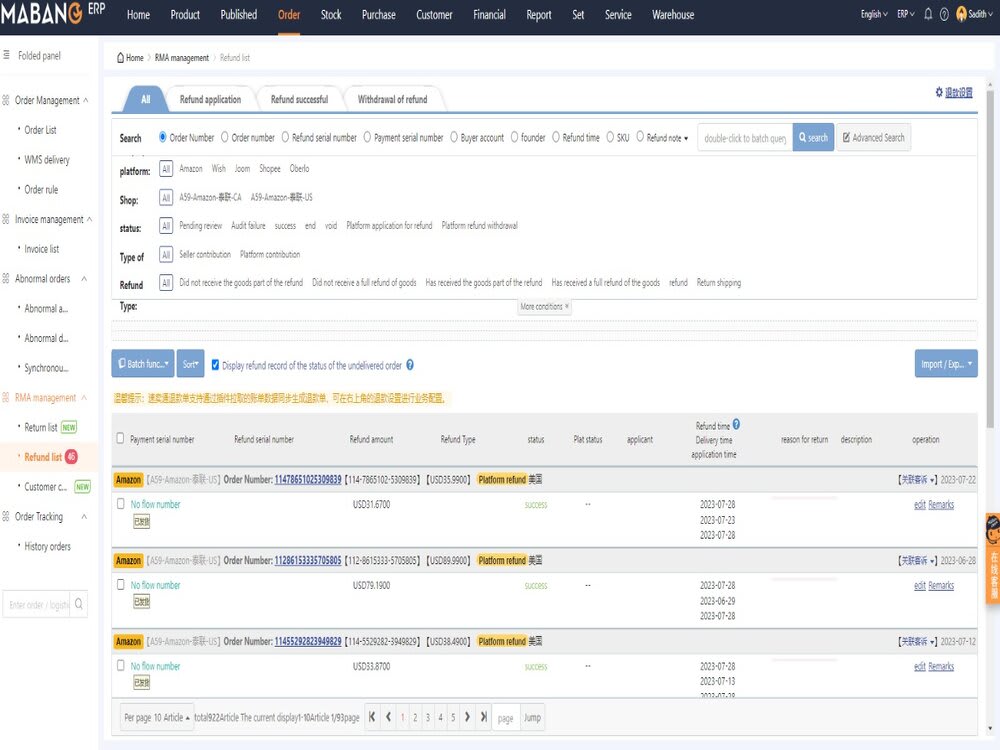Open the ERP dropdown in header
Viewport: 1000px width, 750px height.
(906, 14)
